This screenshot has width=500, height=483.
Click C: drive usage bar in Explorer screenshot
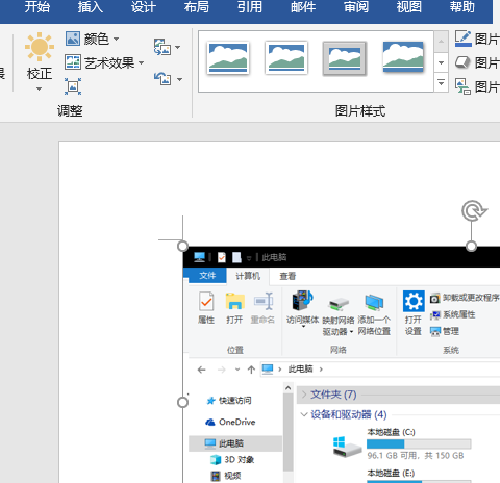coord(419,444)
